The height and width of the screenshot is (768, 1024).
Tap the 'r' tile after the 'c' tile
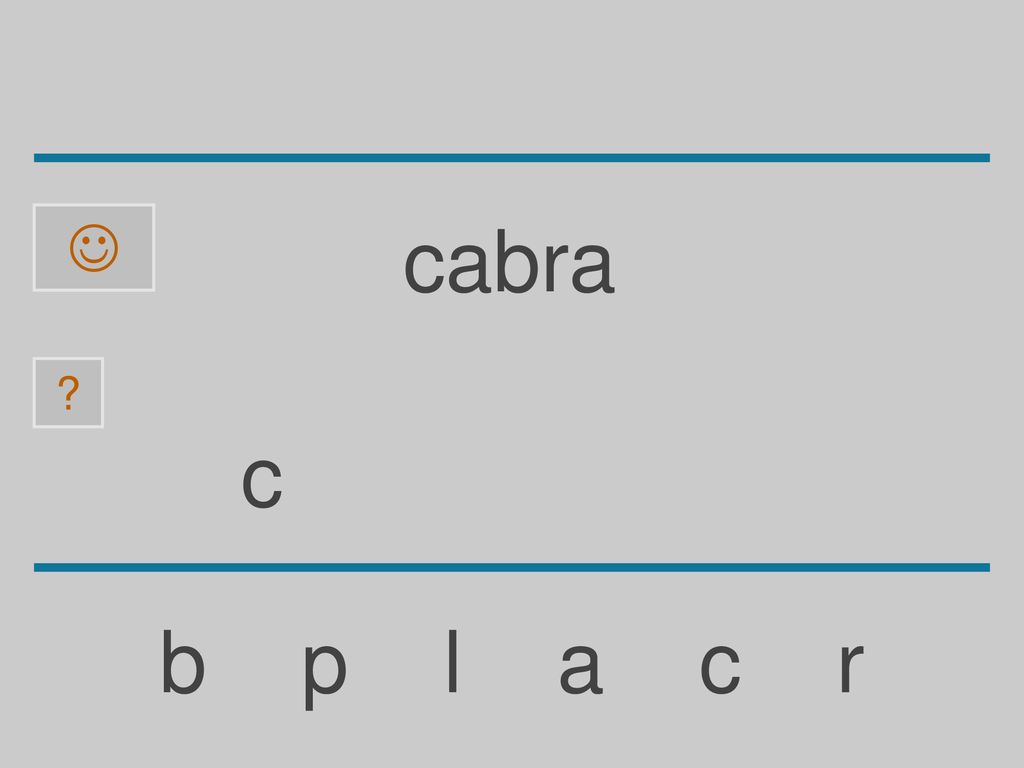pos(852,667)
